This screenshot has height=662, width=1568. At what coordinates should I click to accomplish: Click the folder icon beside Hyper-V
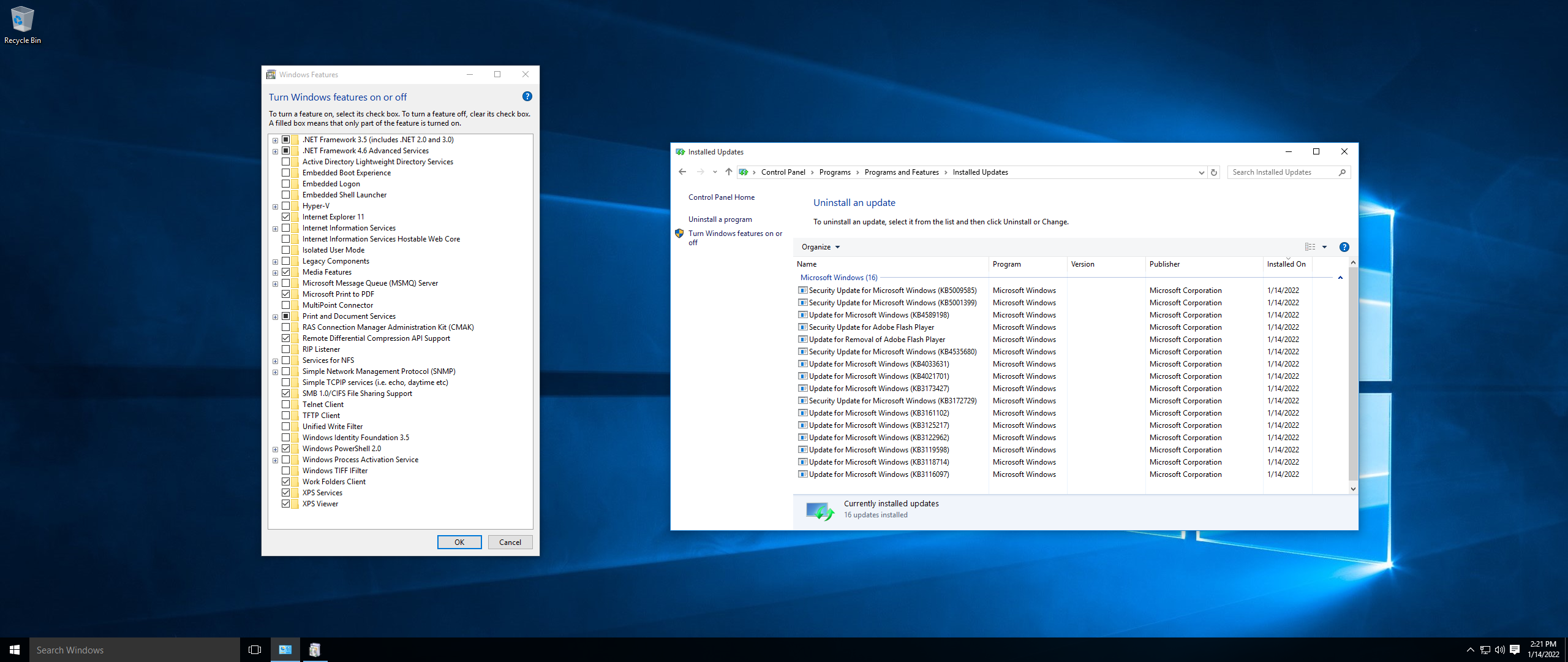[x=295, y=206]
